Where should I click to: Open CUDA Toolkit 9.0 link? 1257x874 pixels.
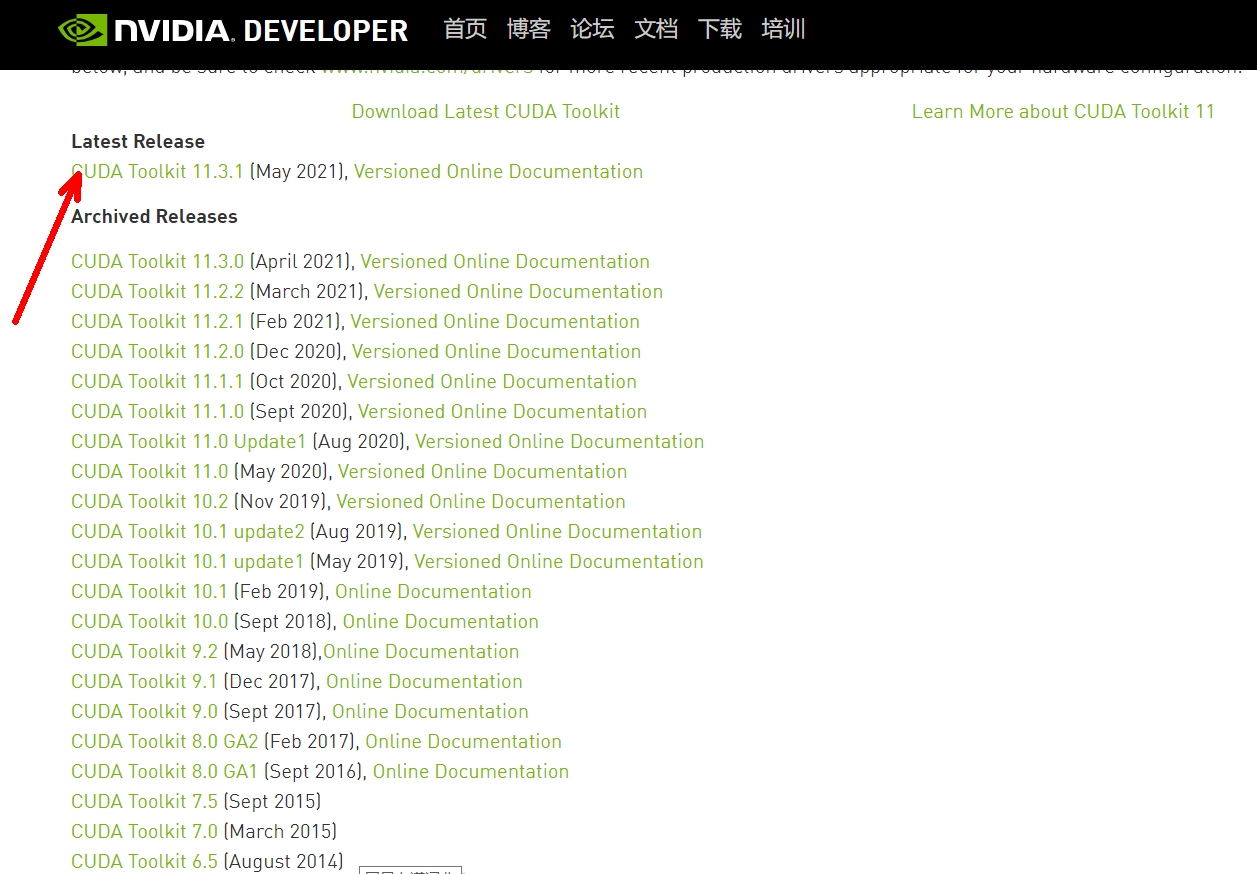point(144,711)
